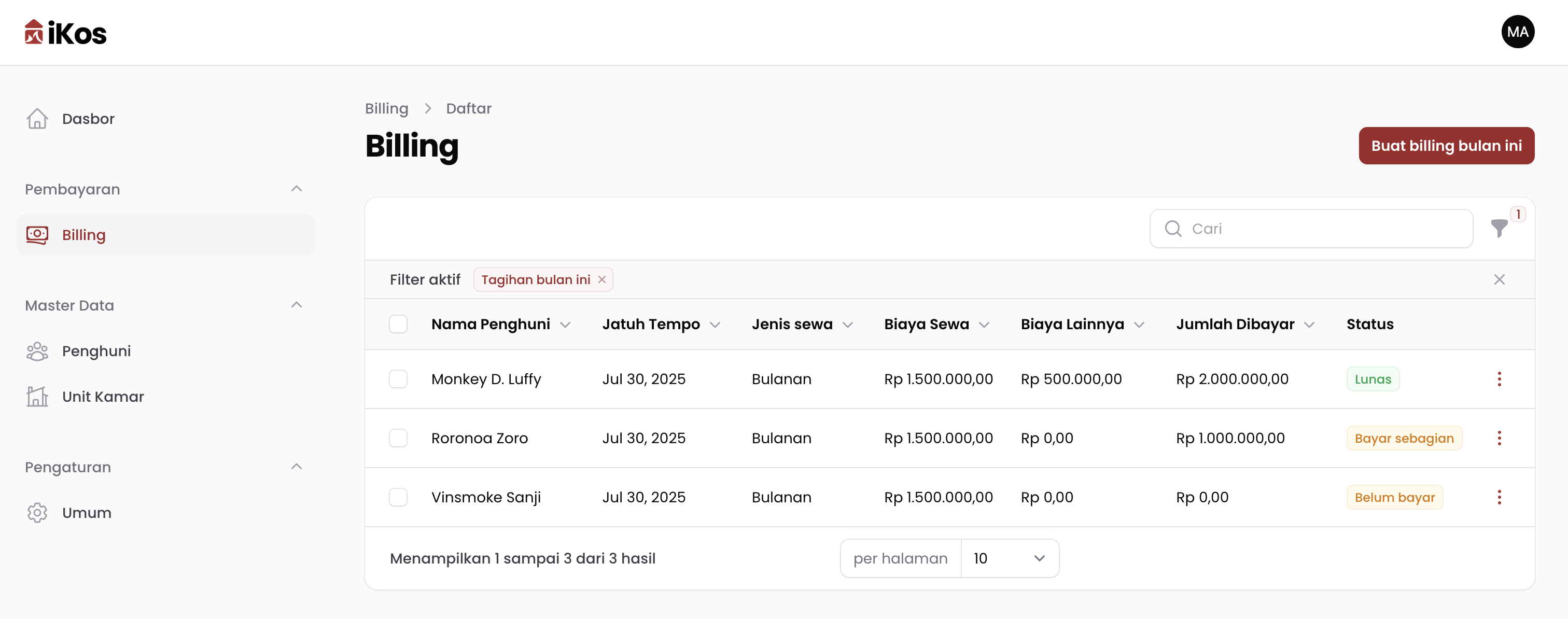Viewport: 1568px width, 619px height.
Task: Tick the Vinsmoke Sanji row checkbox
Action: (x=398, y=497)
